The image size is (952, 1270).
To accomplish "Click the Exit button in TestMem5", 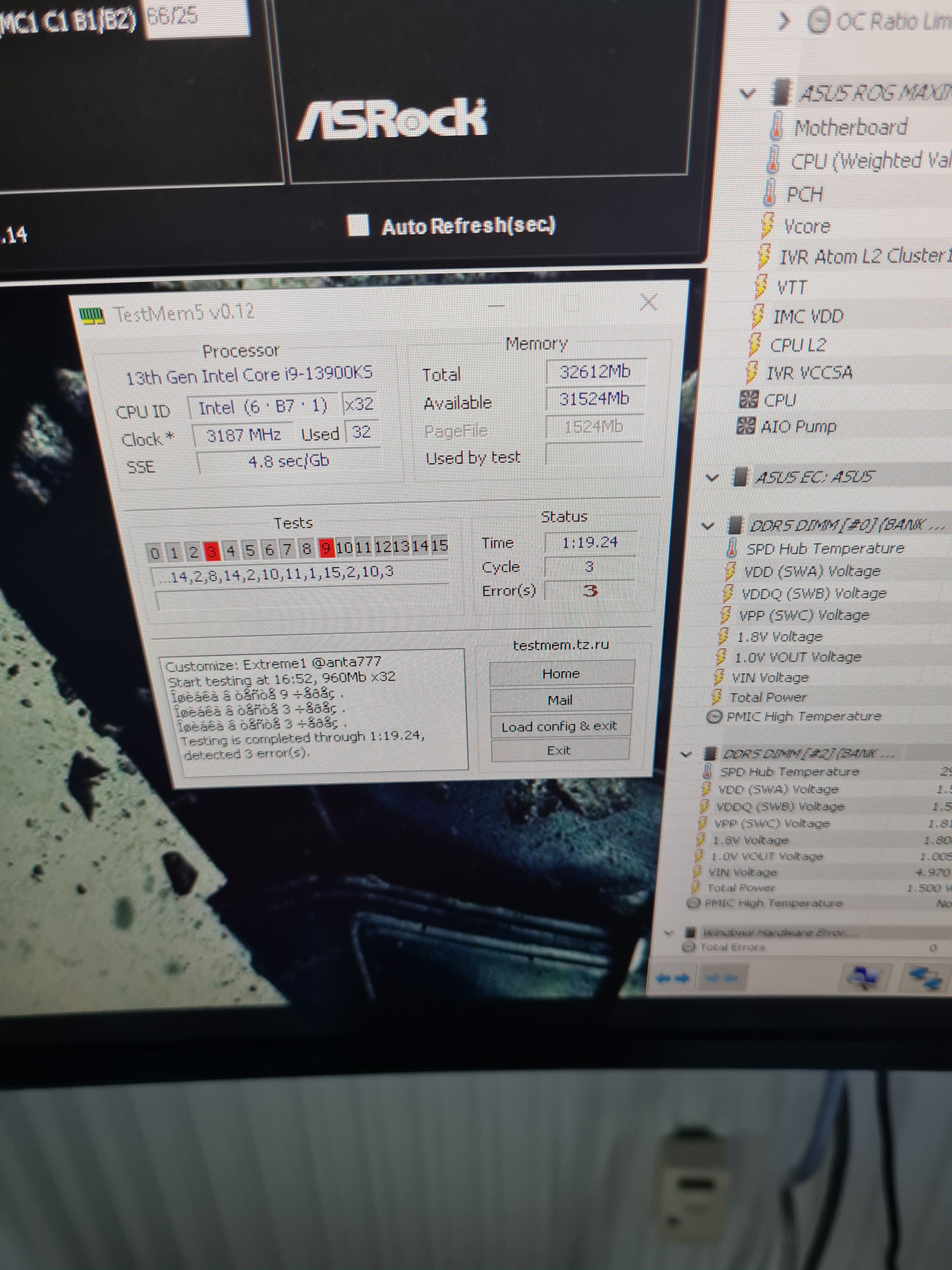I will pyautogui.click(x=559, y=750).
